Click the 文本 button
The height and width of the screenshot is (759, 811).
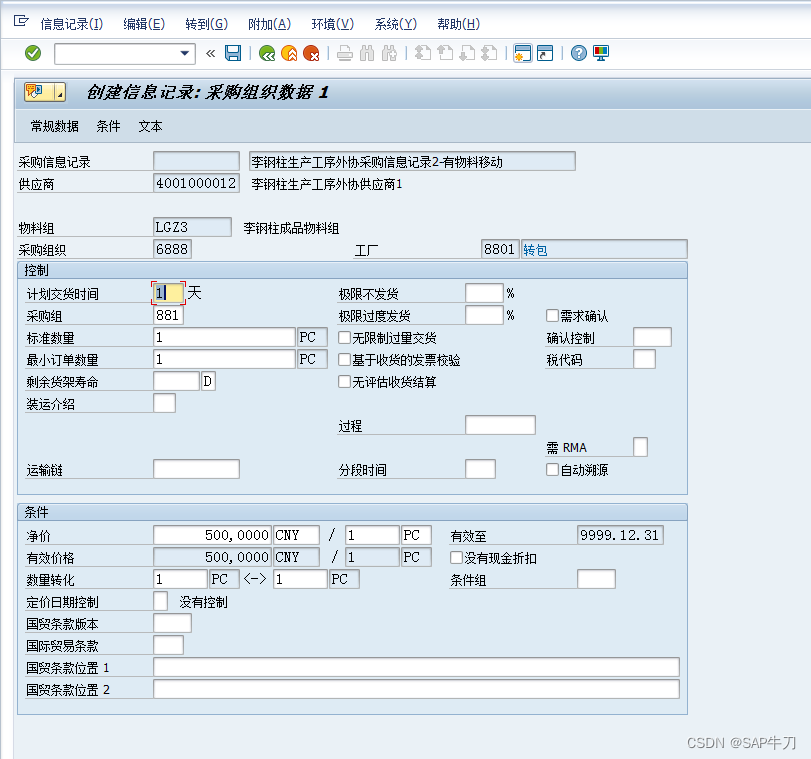(x=151, y=126)
